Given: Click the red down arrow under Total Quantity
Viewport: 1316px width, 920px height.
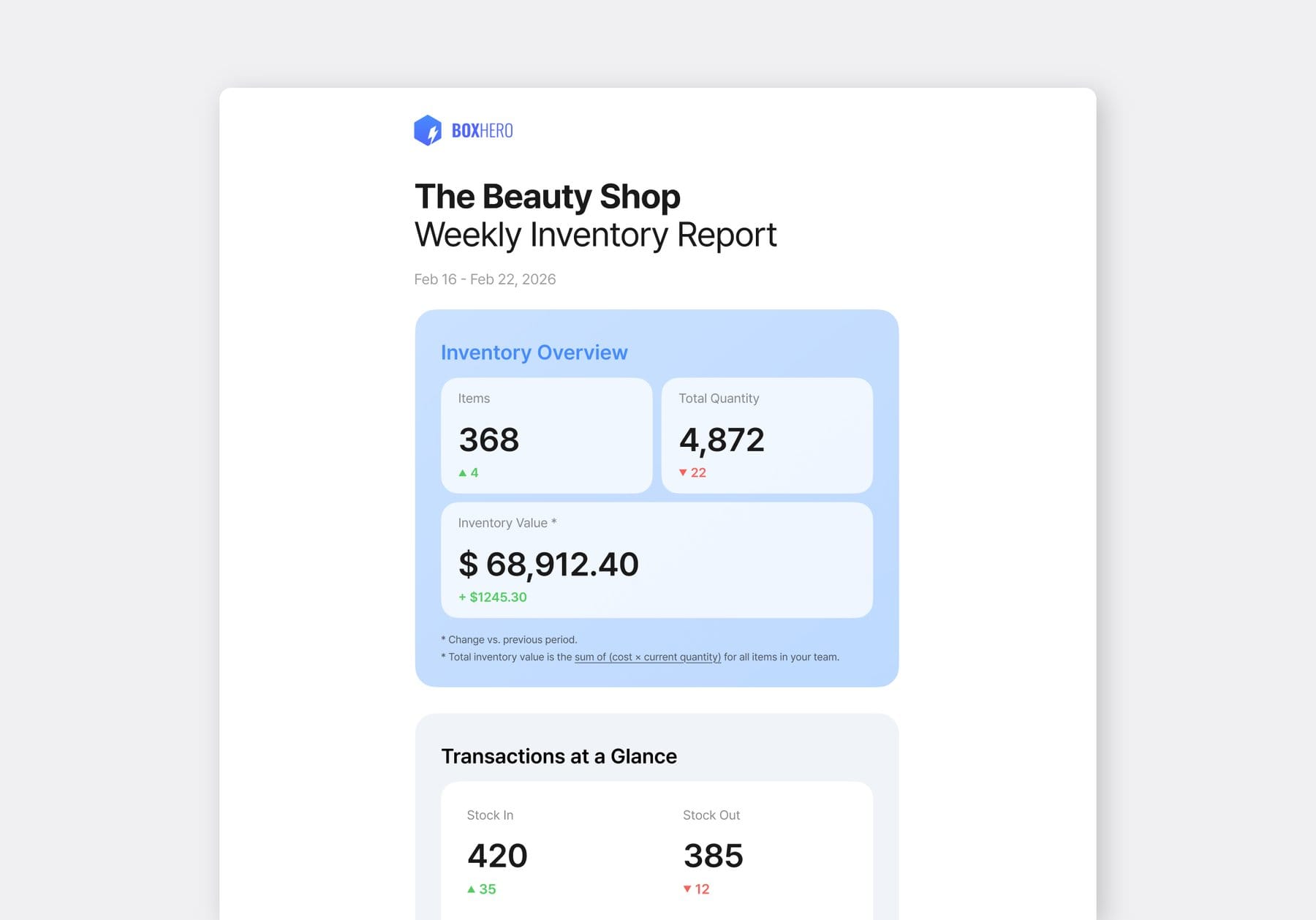Looking at the screenshot, I should (684, 472).
